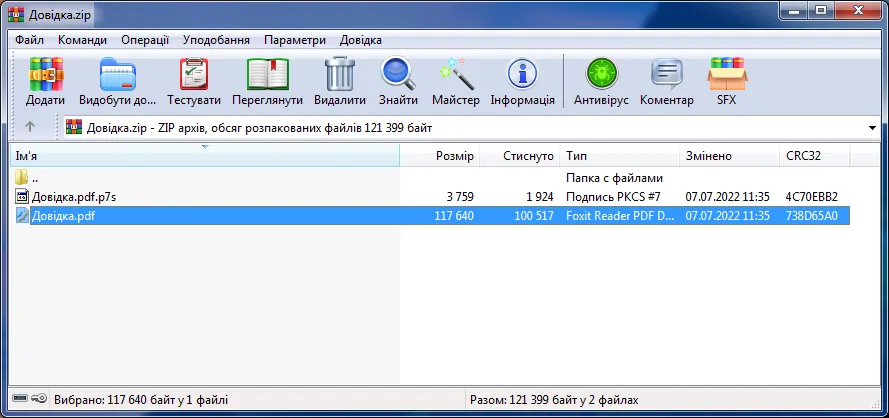Sort by Ім'я column header
Viewport: 889px width, 418px height.
(x=205, y=155)
